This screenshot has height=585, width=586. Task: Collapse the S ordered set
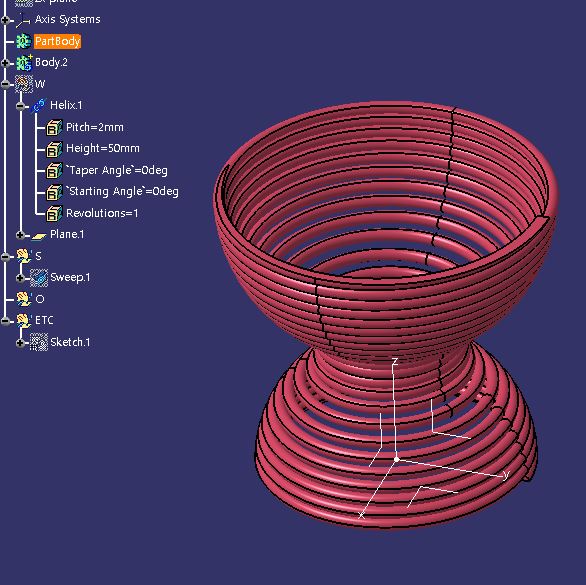[5, 257]
